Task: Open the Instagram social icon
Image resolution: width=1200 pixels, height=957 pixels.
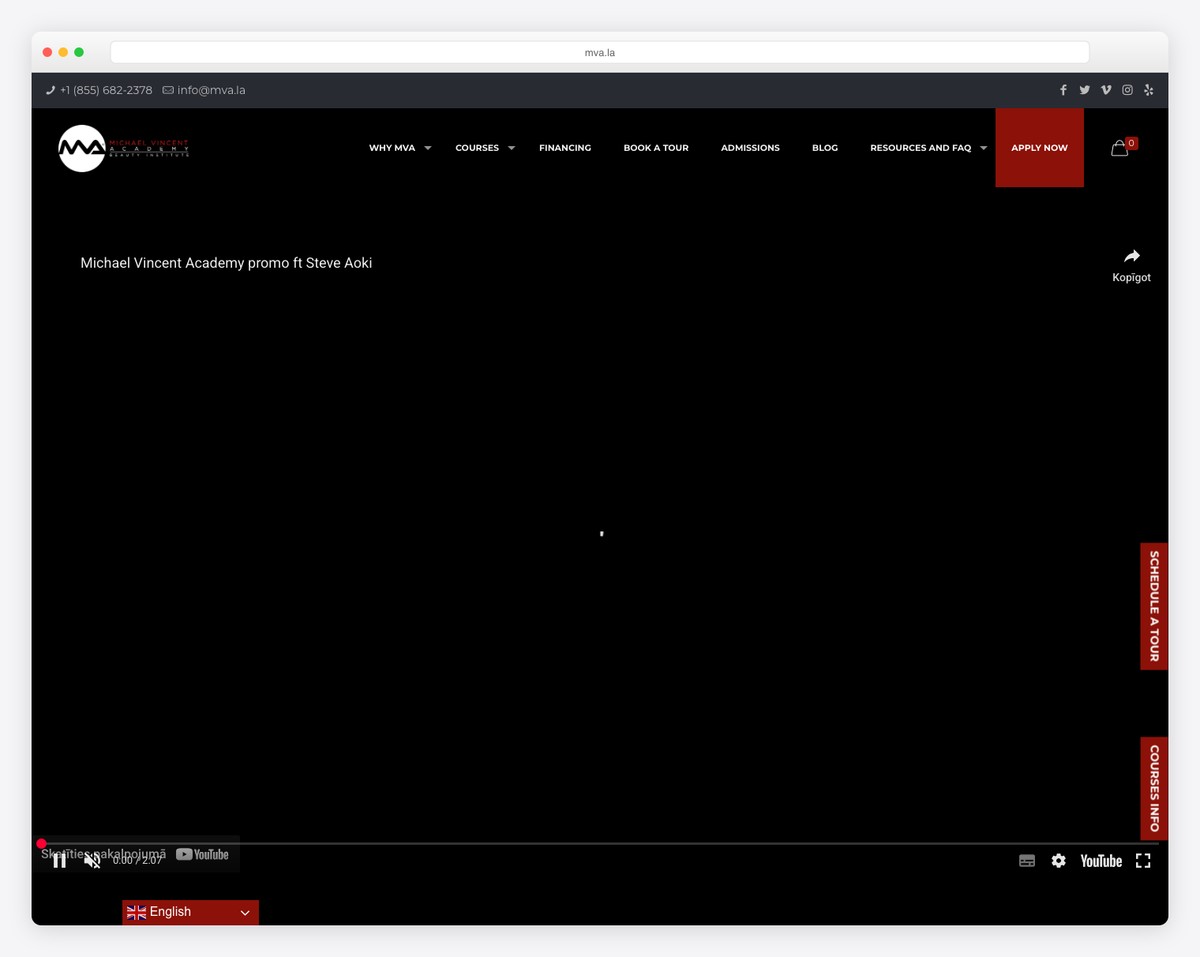Action: click(1127, 90)
